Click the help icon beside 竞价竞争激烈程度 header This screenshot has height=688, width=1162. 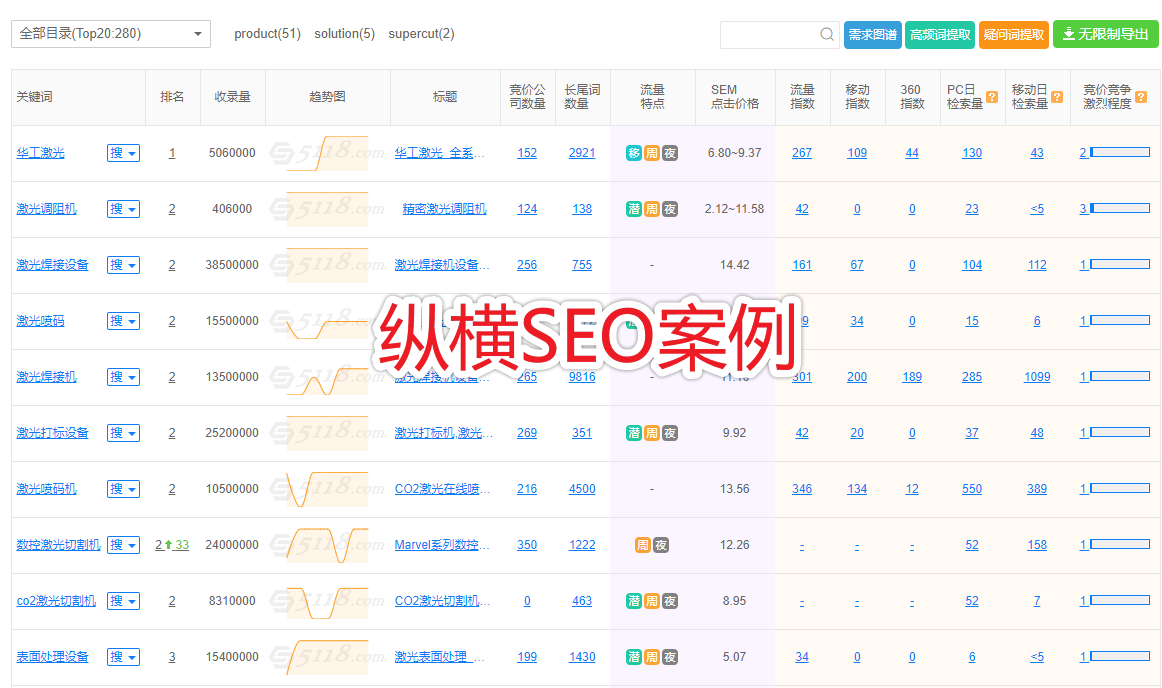(x=1142, y=99)
